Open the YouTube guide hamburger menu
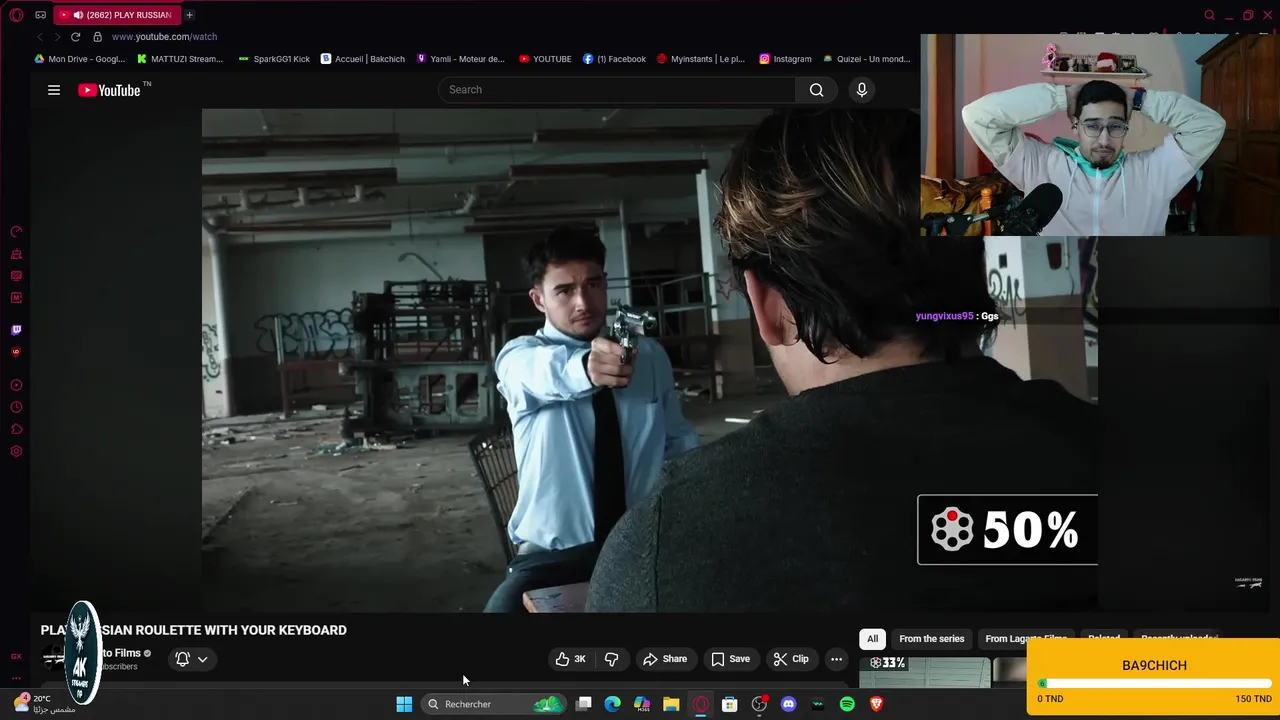This screenshot has width=1280, height=720. click(x=54, y=90)
